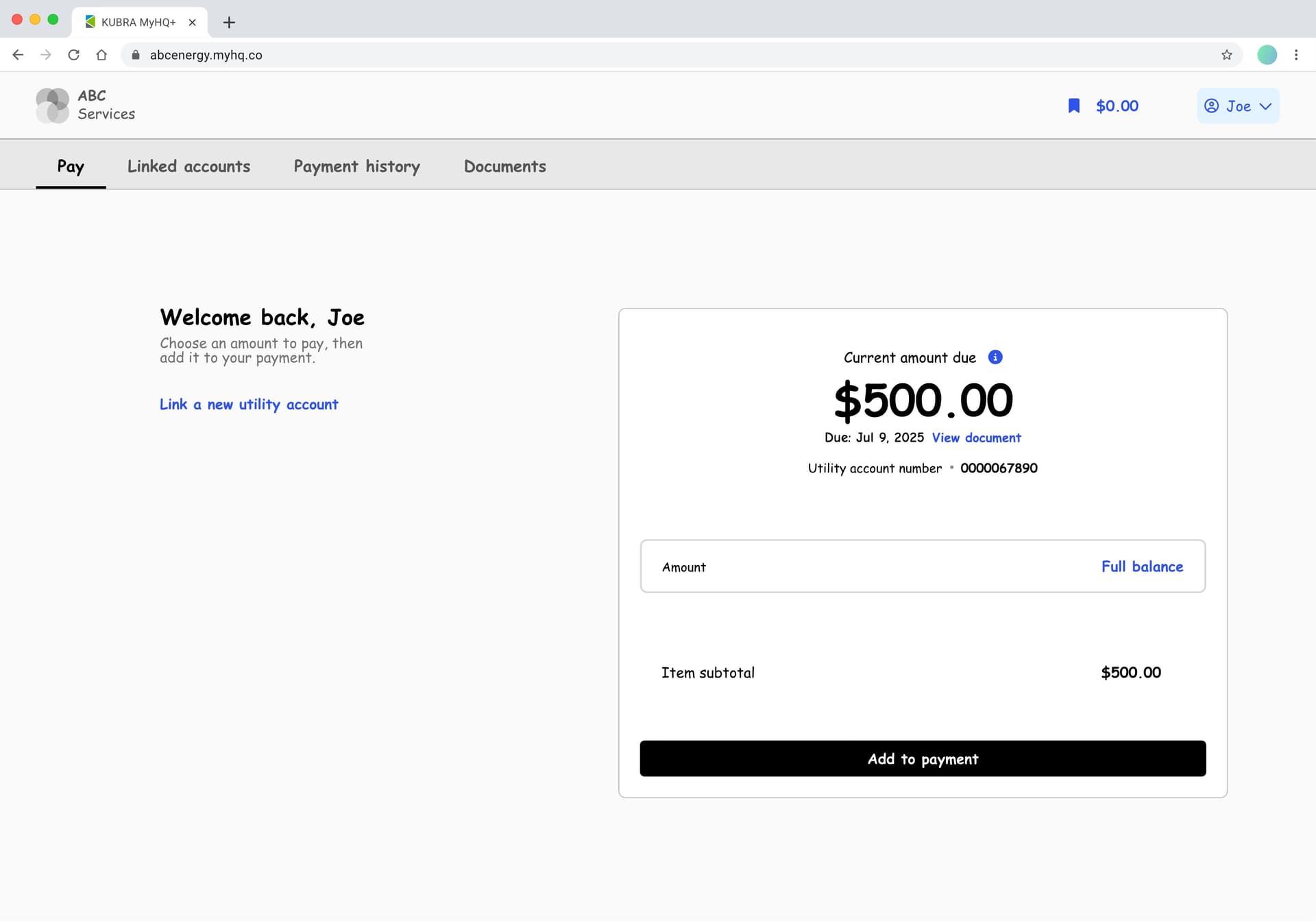Viewport: 1316px width, 921px height.
Task: Click the Add to payment button
Action: point(923,758)
